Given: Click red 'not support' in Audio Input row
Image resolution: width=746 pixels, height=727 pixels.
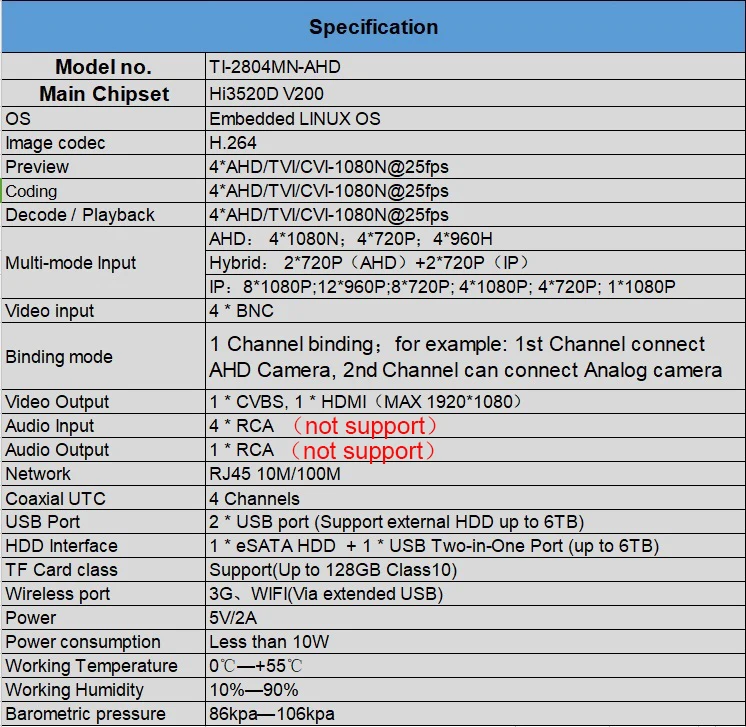Looking at the screenshot, I should click(364, 426).
